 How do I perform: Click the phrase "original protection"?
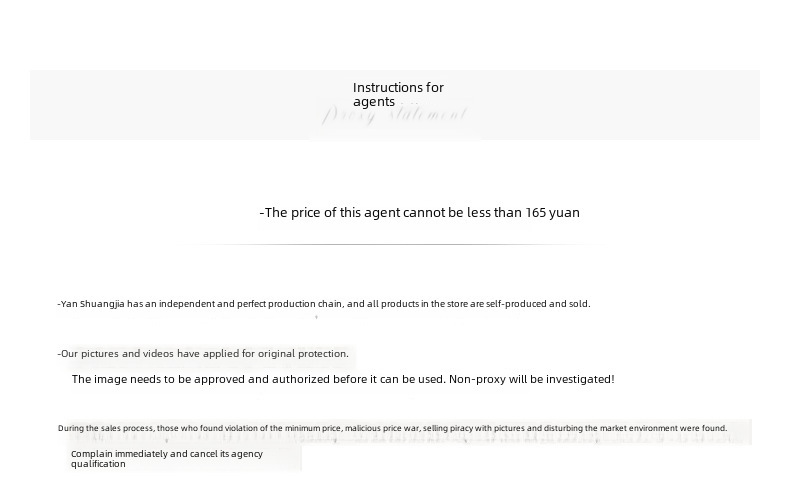point(305,354)
